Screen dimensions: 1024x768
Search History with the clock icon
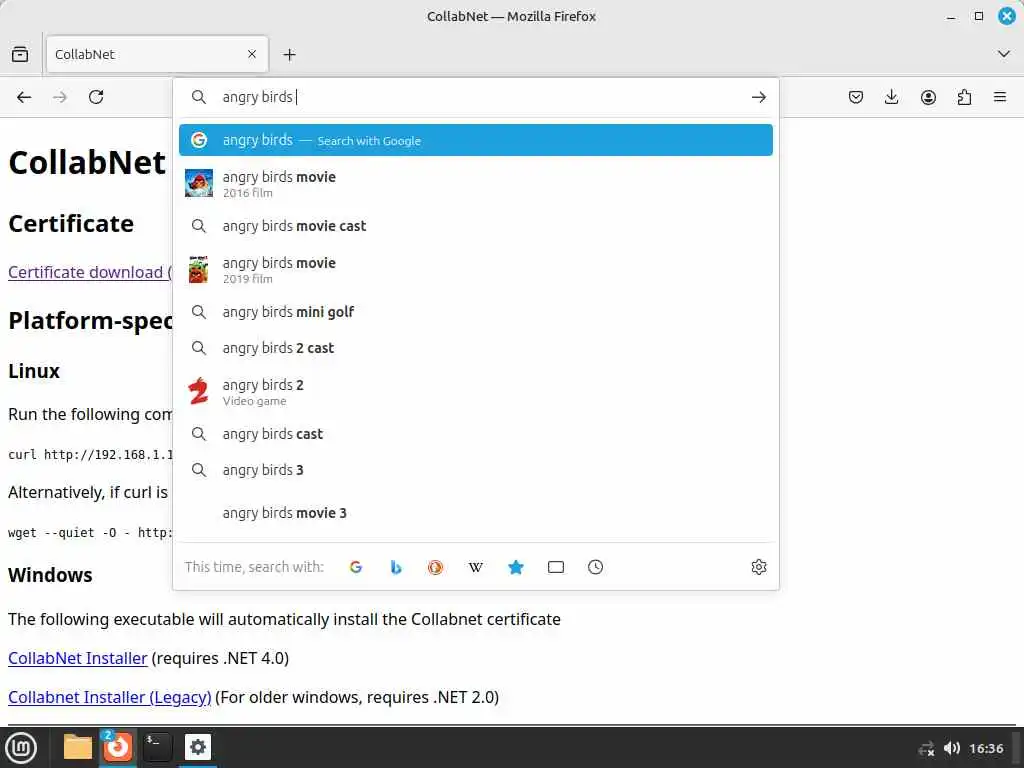click(596, 567)
